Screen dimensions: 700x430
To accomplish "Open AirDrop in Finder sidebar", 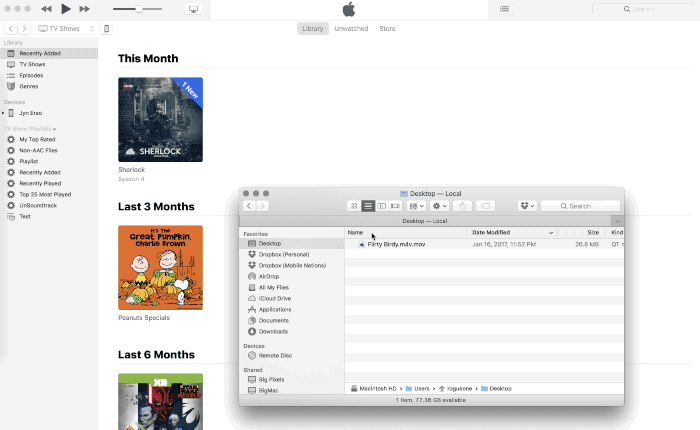I will tap(292, 276).
